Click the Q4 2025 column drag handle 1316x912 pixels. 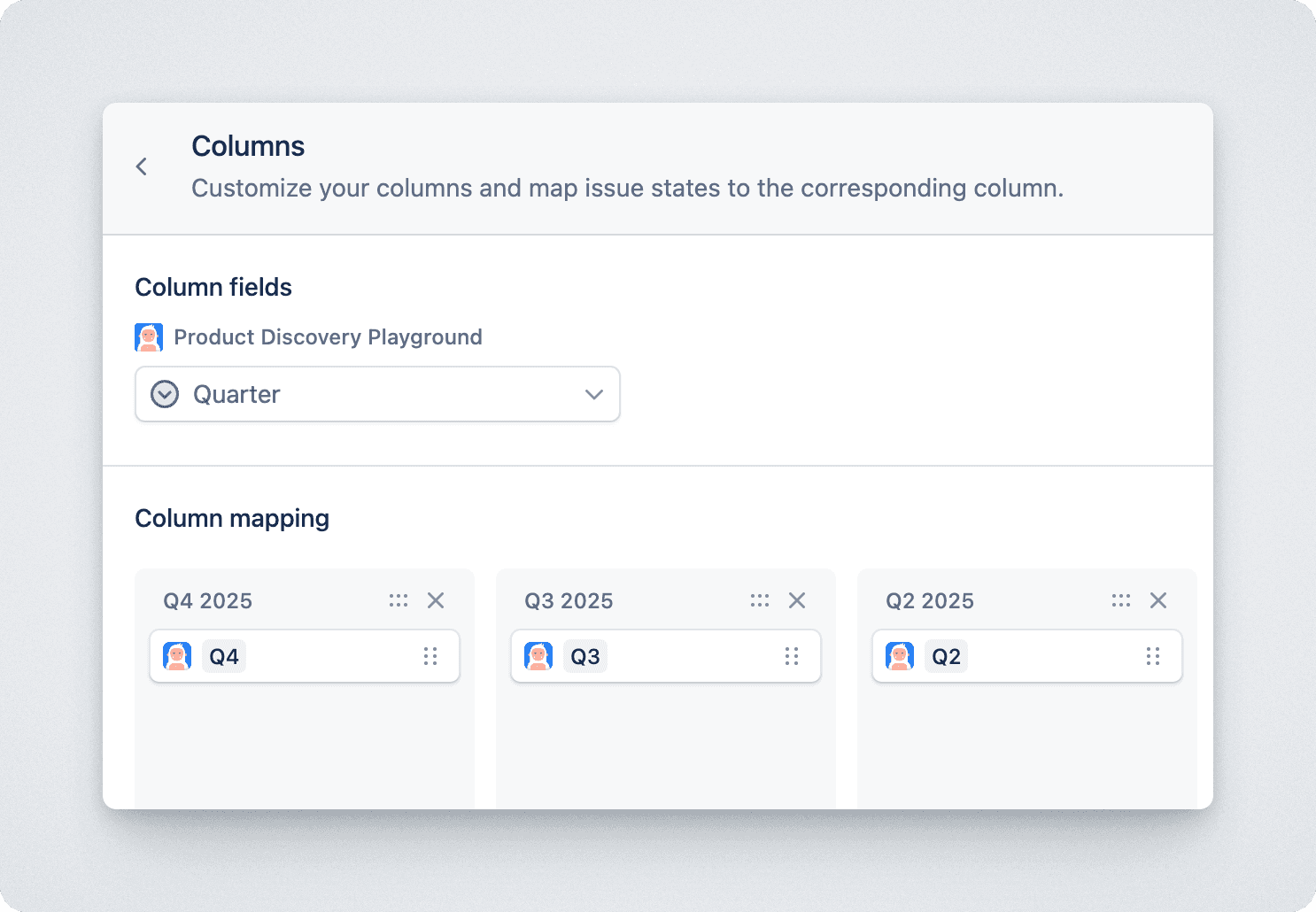[x=399, y=600]
